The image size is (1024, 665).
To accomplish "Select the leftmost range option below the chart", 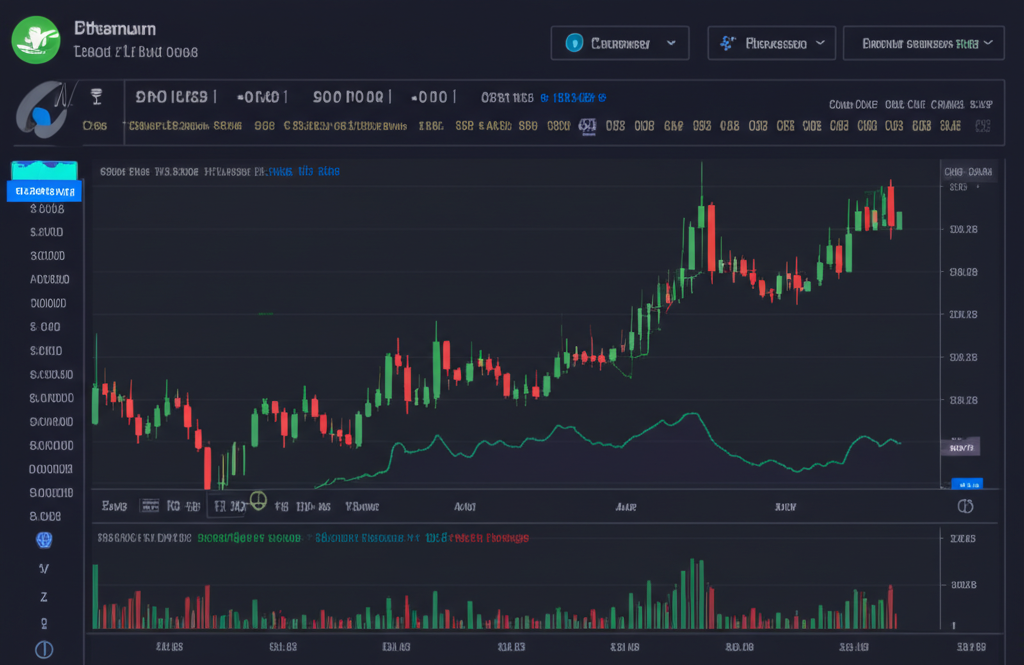I will pos(114,506).
